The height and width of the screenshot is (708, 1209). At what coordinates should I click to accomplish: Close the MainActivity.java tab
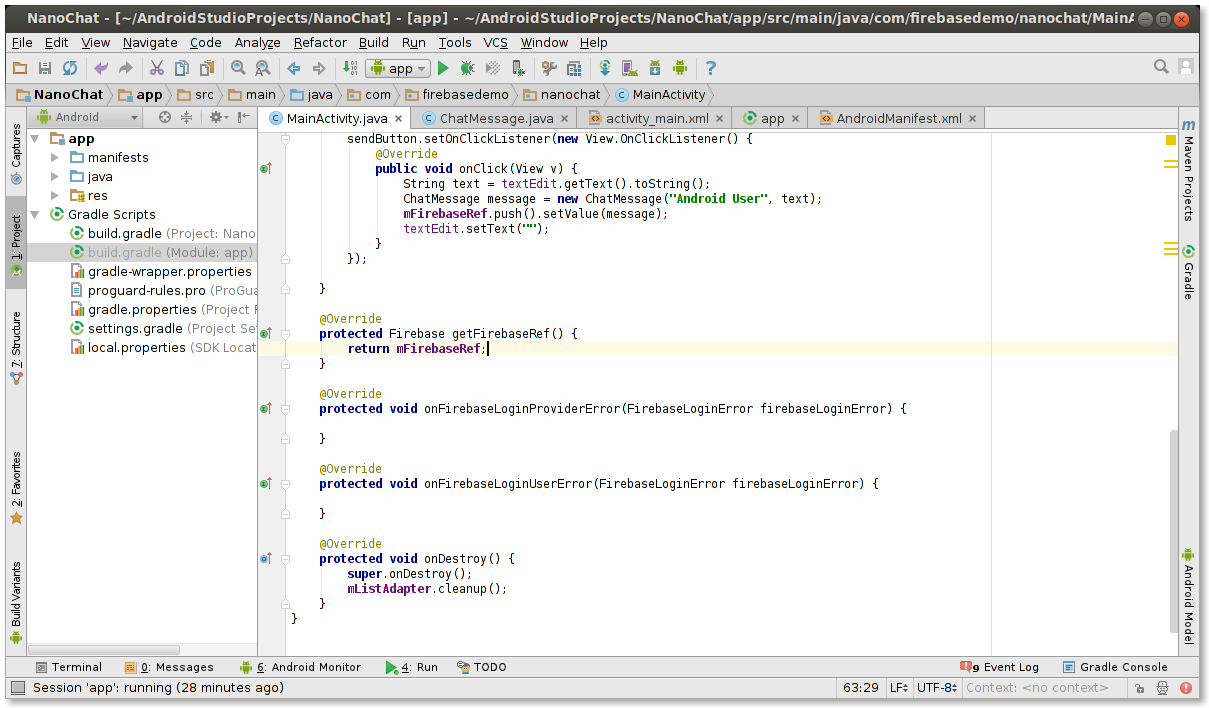[x=398, y=118]
